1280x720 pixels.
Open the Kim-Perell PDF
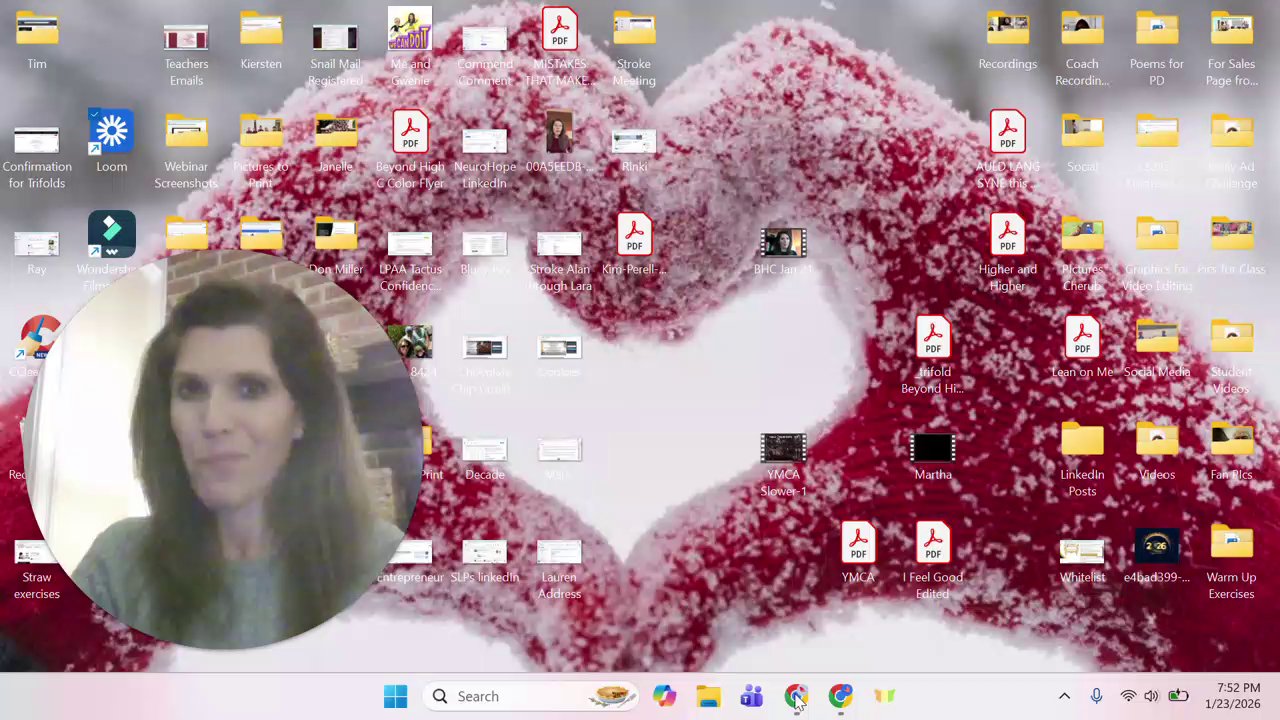coord(634,244)
